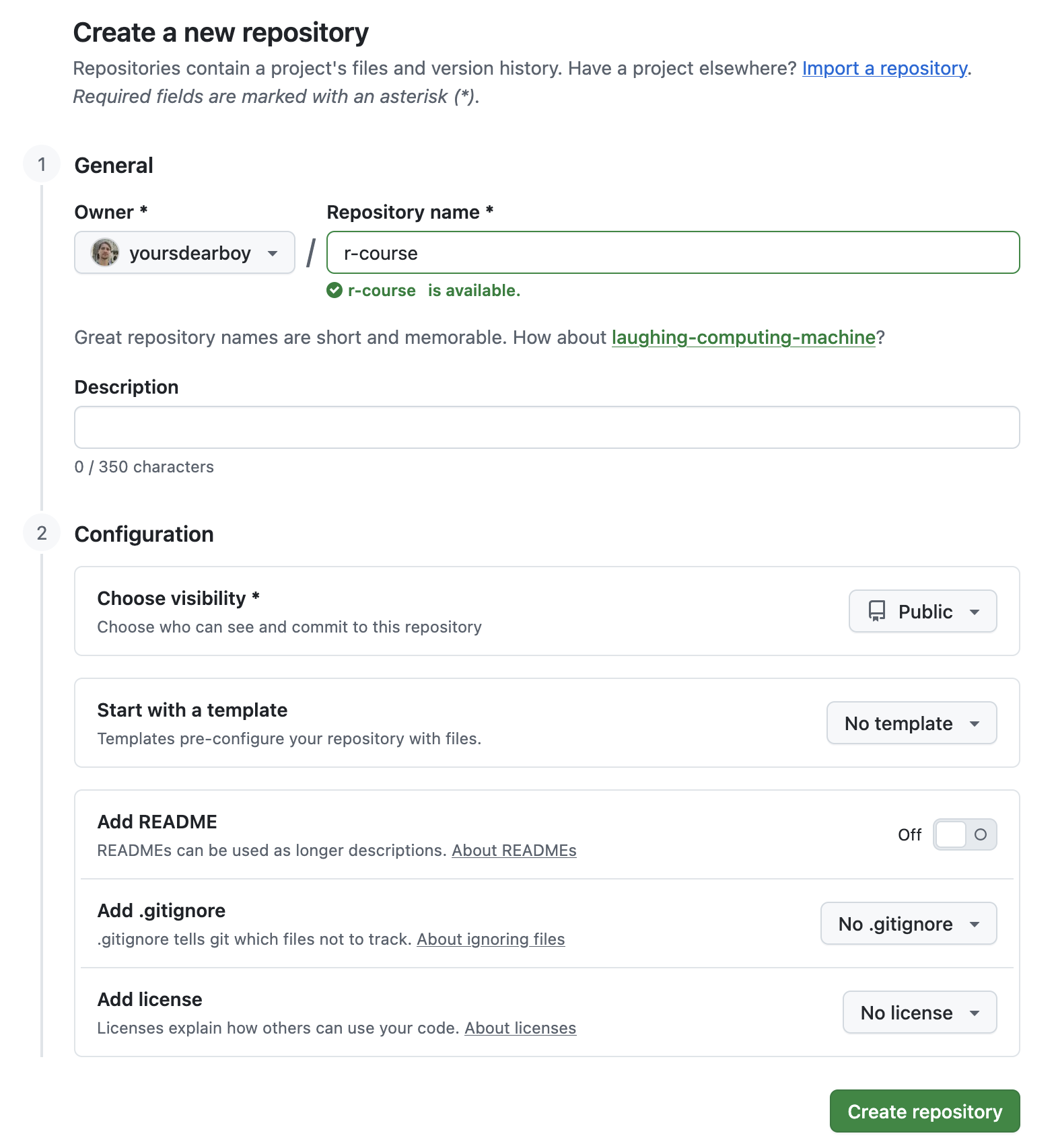Open the No .gitignore dropdown

pos(909,923)
